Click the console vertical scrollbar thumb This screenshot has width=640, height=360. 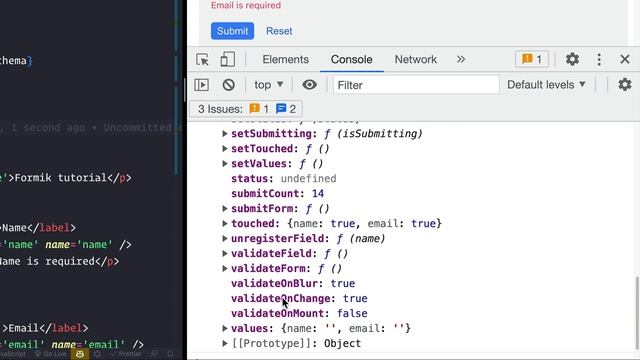[638, 312]
